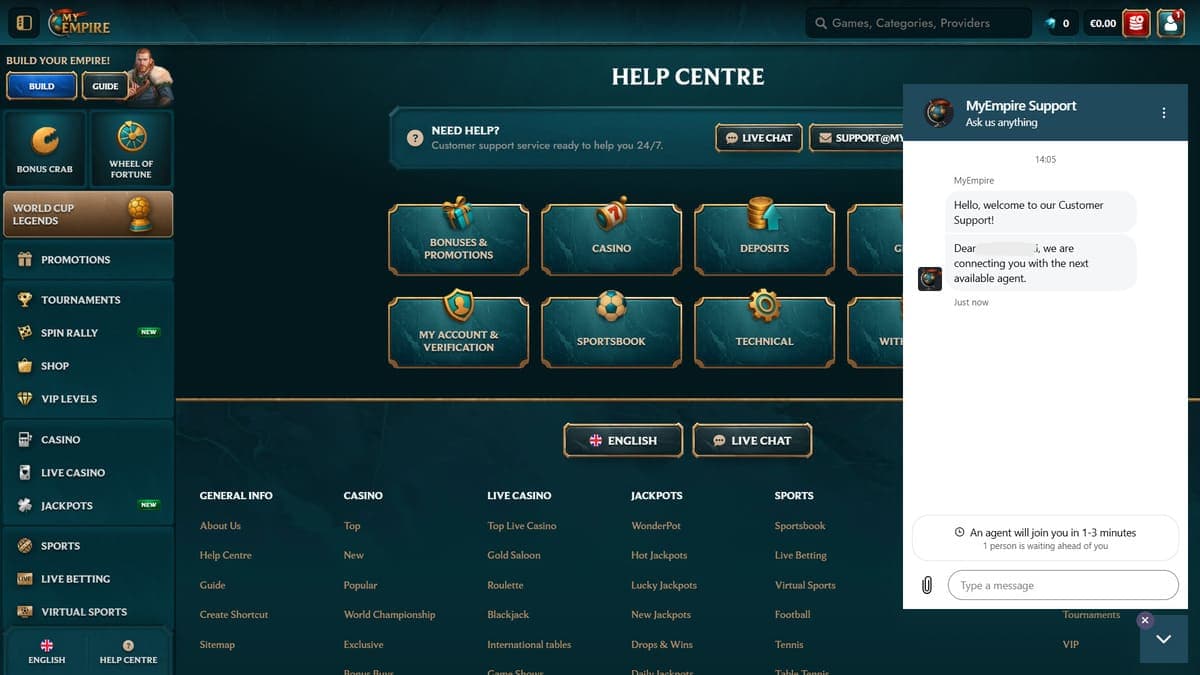
Task: Open Technical help category card
Action: click(x=764, y=332)
